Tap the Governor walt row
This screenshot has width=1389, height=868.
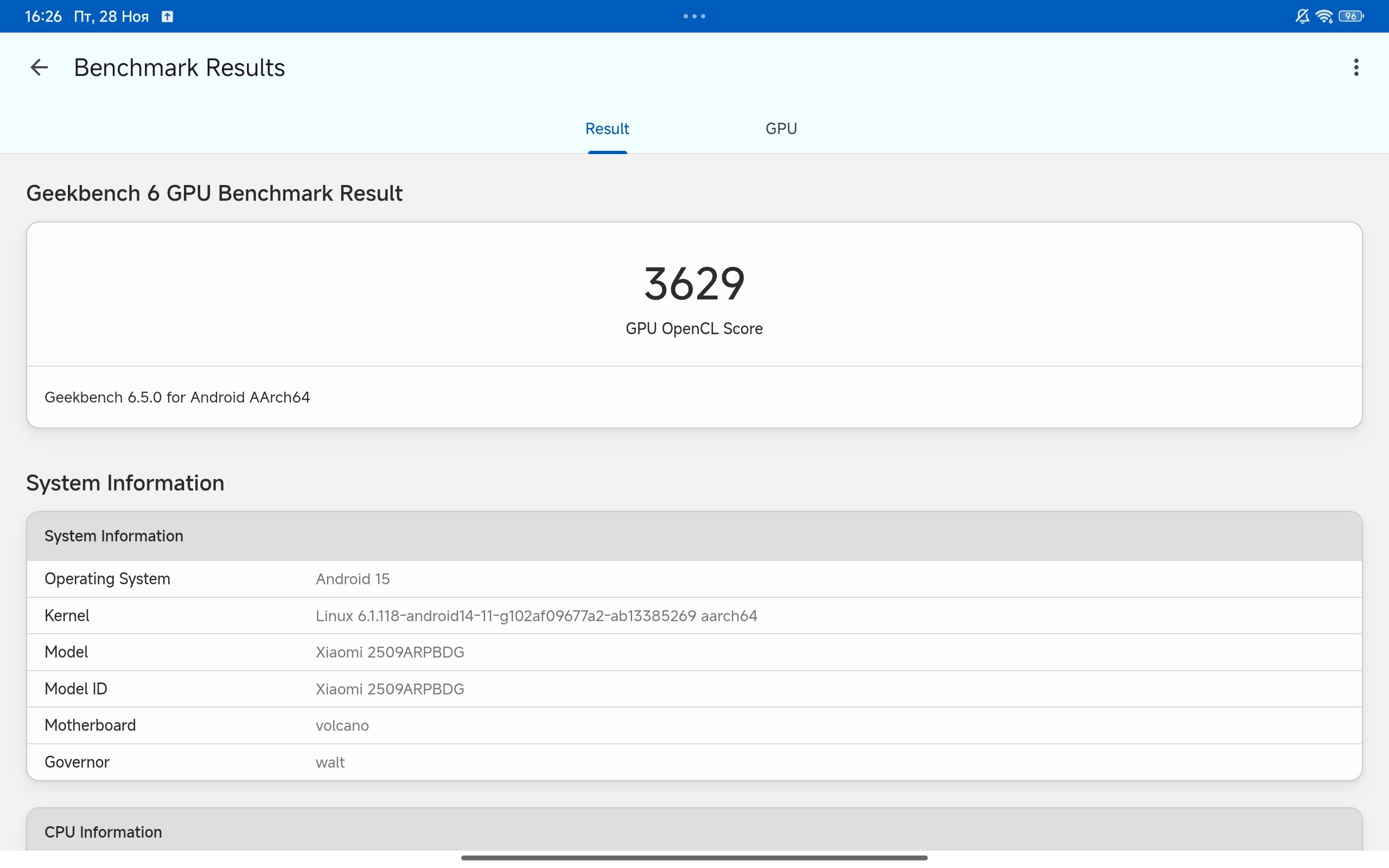[694, 762]
